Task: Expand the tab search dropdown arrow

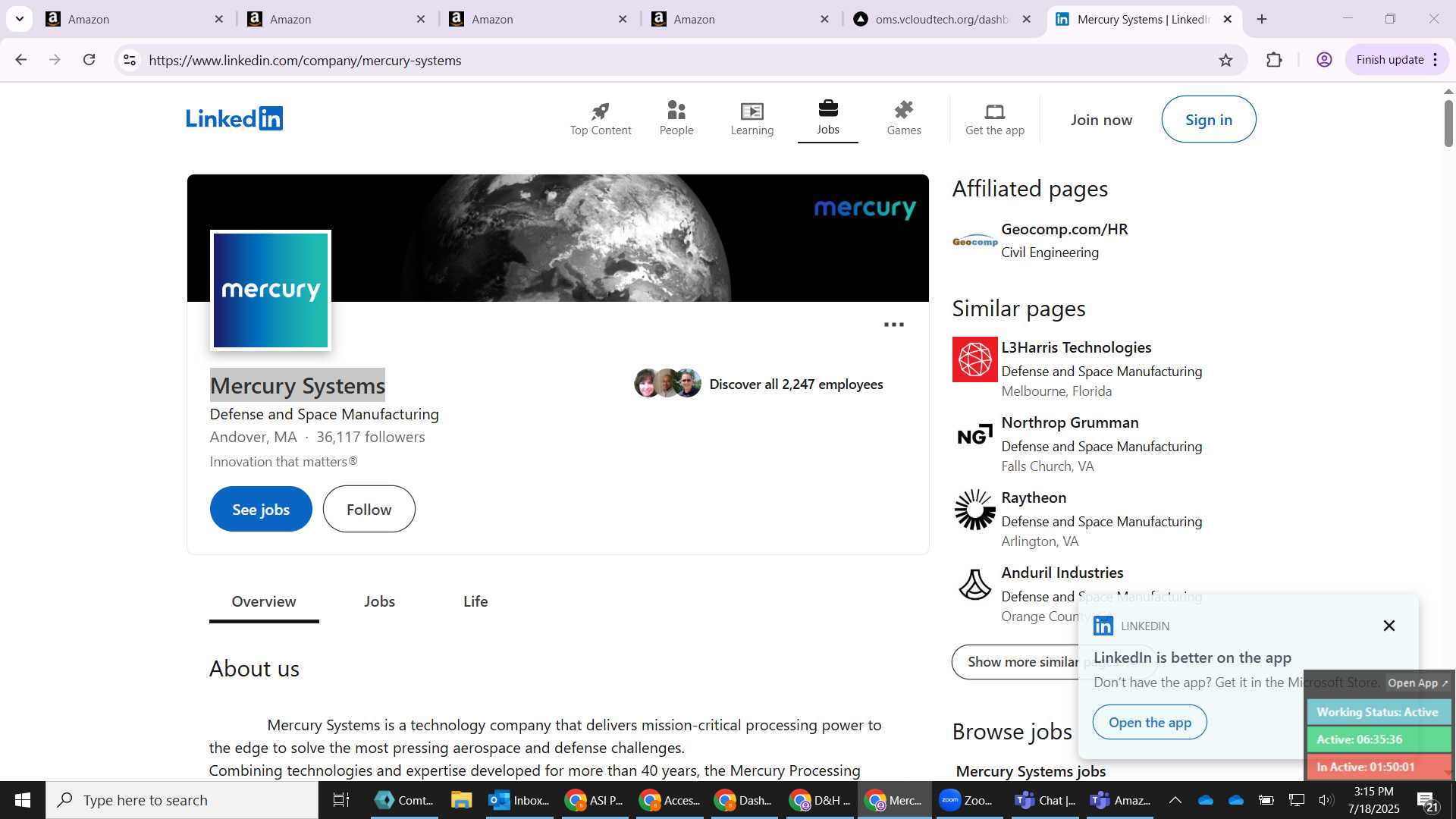Action: pyautogui.click(x=20, y=19)
